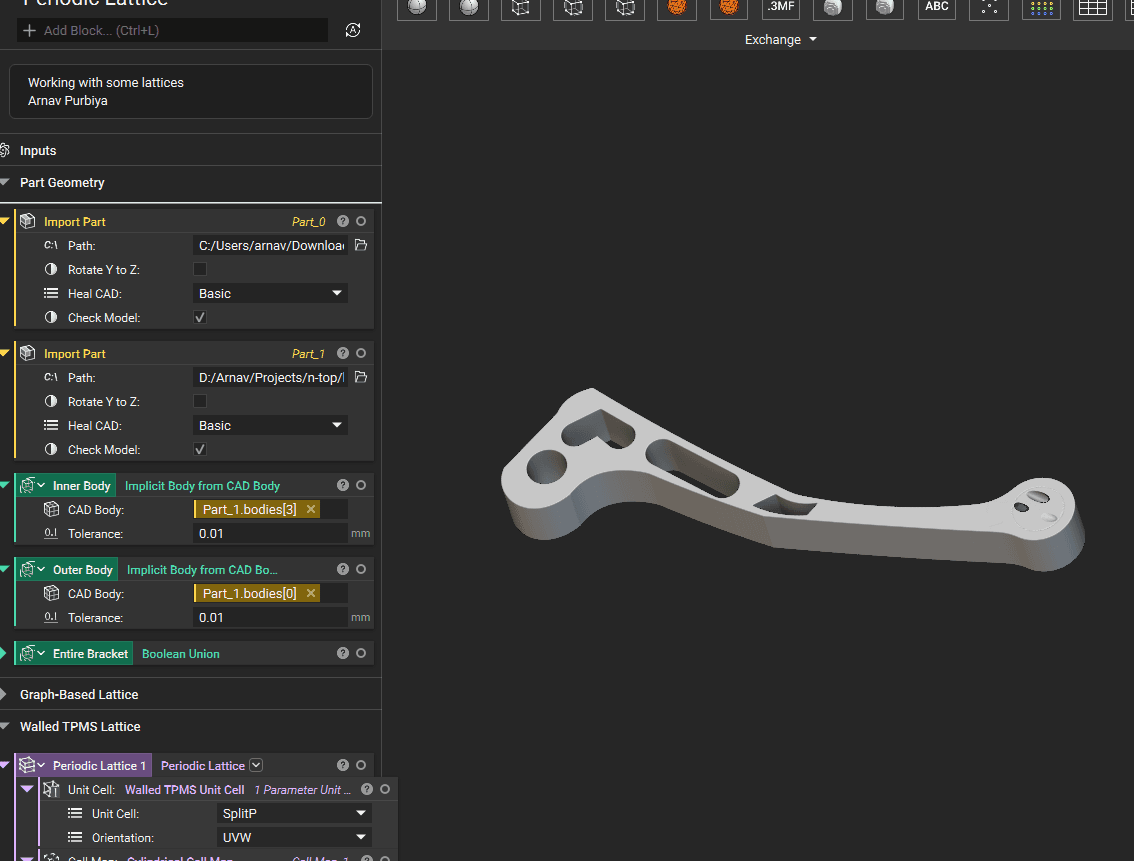Remove Part_1.bodies[3] from CAD Body
Image resolution: width=1134 pixels, height=861 pixels.
click(311, 510)
